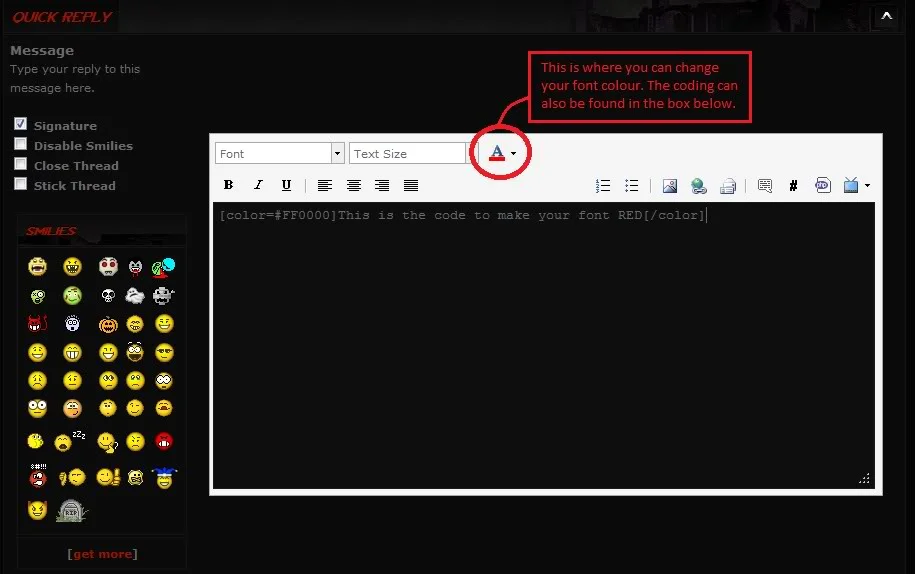This screenshot has height=574, width=915.
Task: Insert the red devil smiley
Action: click(37, 323)
